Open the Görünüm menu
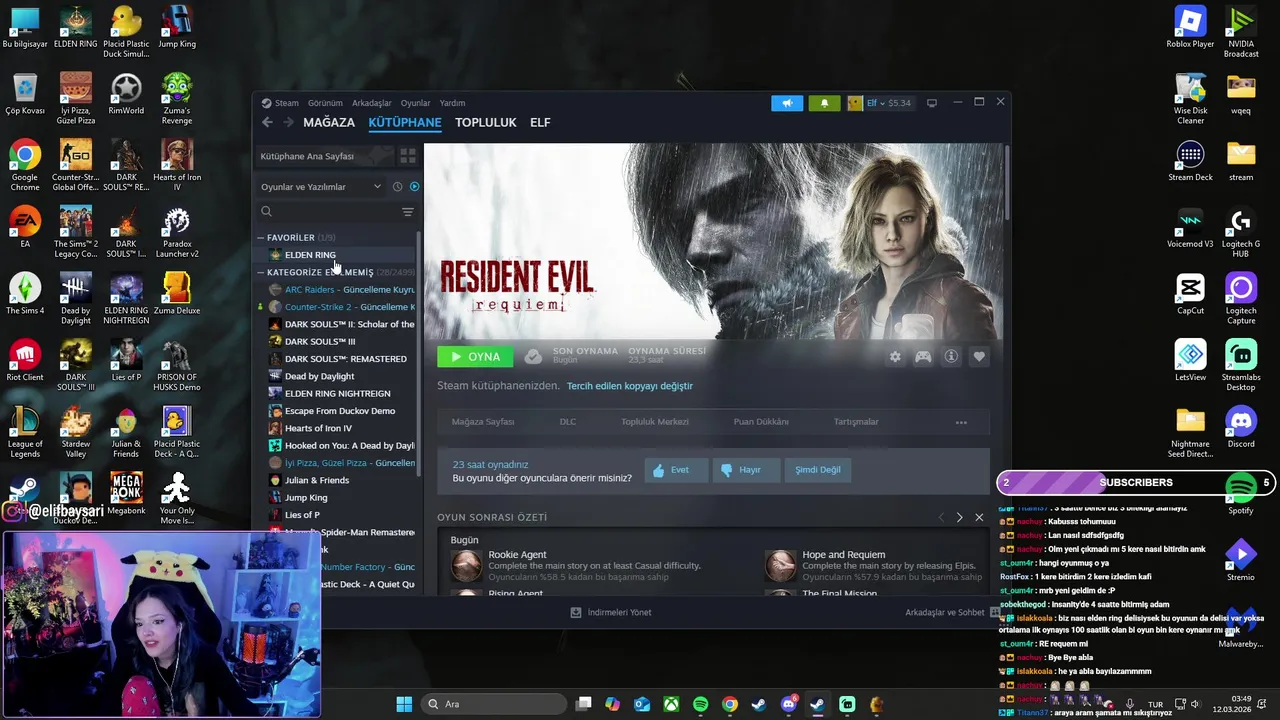 (325, 103)
